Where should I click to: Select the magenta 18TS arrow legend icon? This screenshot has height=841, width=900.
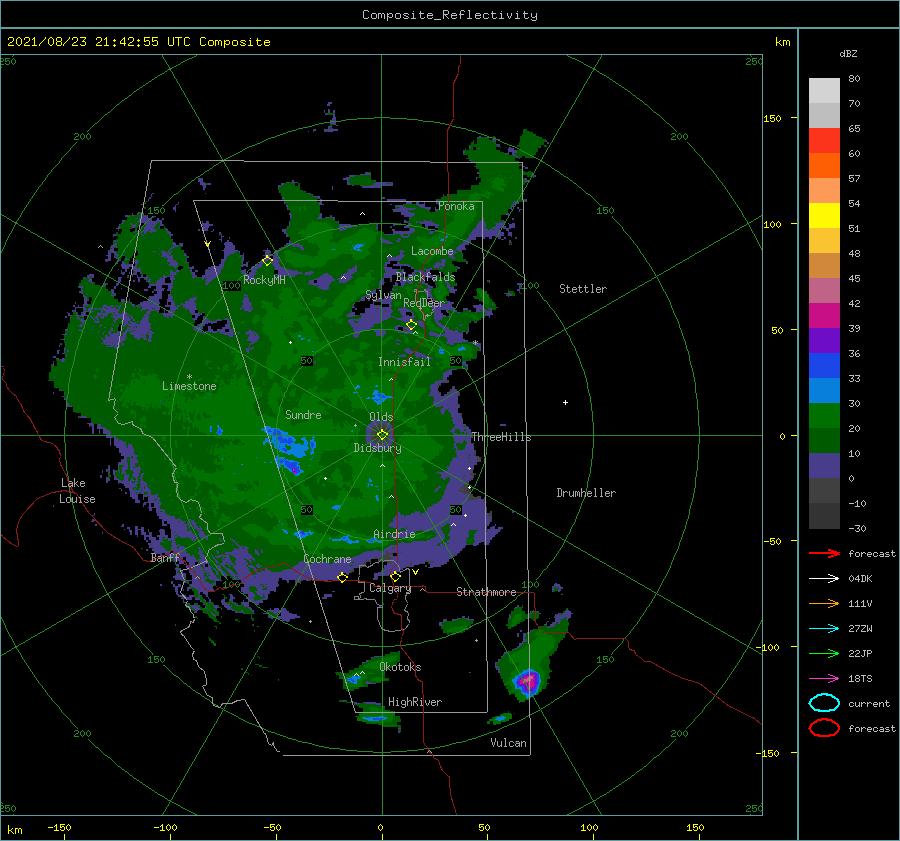[x=824, y=679]
